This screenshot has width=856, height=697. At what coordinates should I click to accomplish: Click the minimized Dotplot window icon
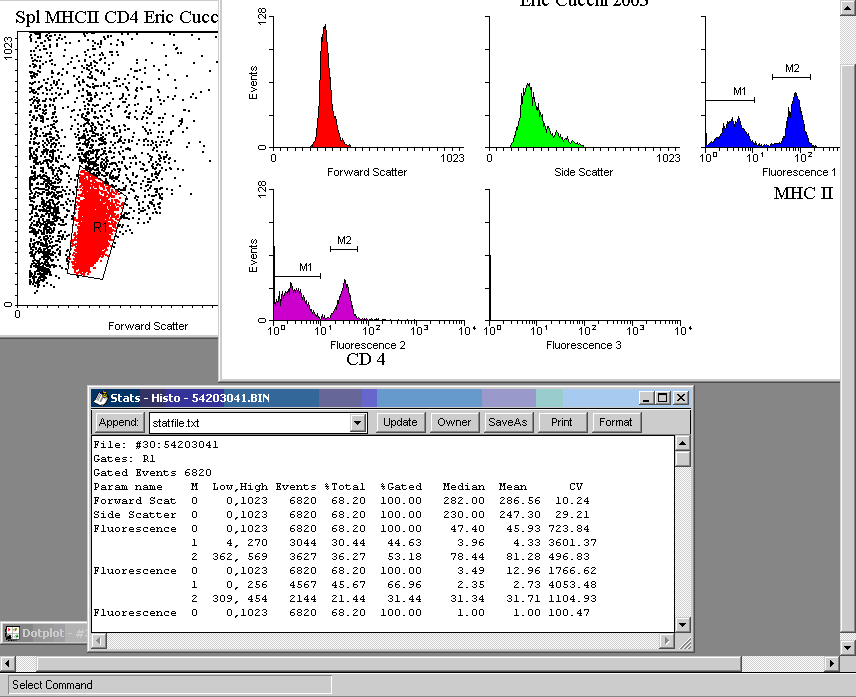click(x=13, y=633)
